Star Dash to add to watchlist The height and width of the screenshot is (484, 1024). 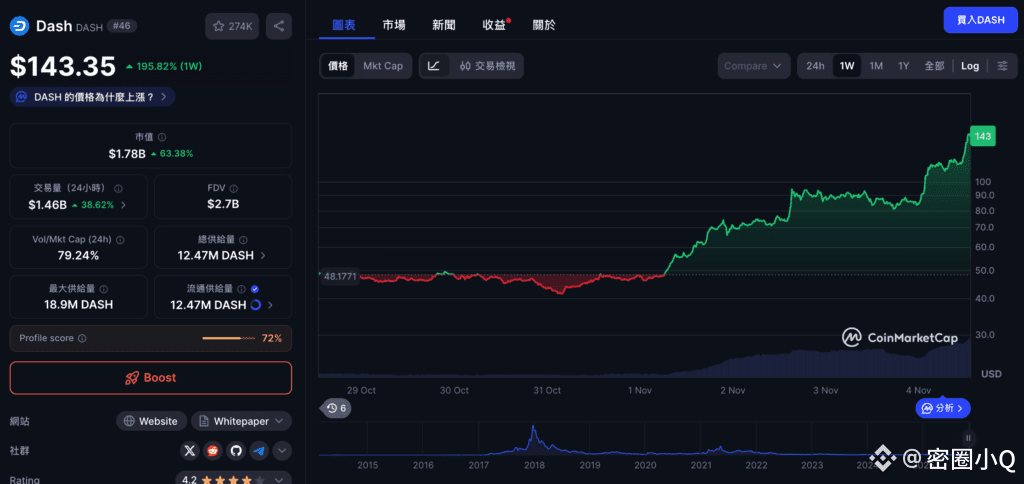tap(231, 26)
